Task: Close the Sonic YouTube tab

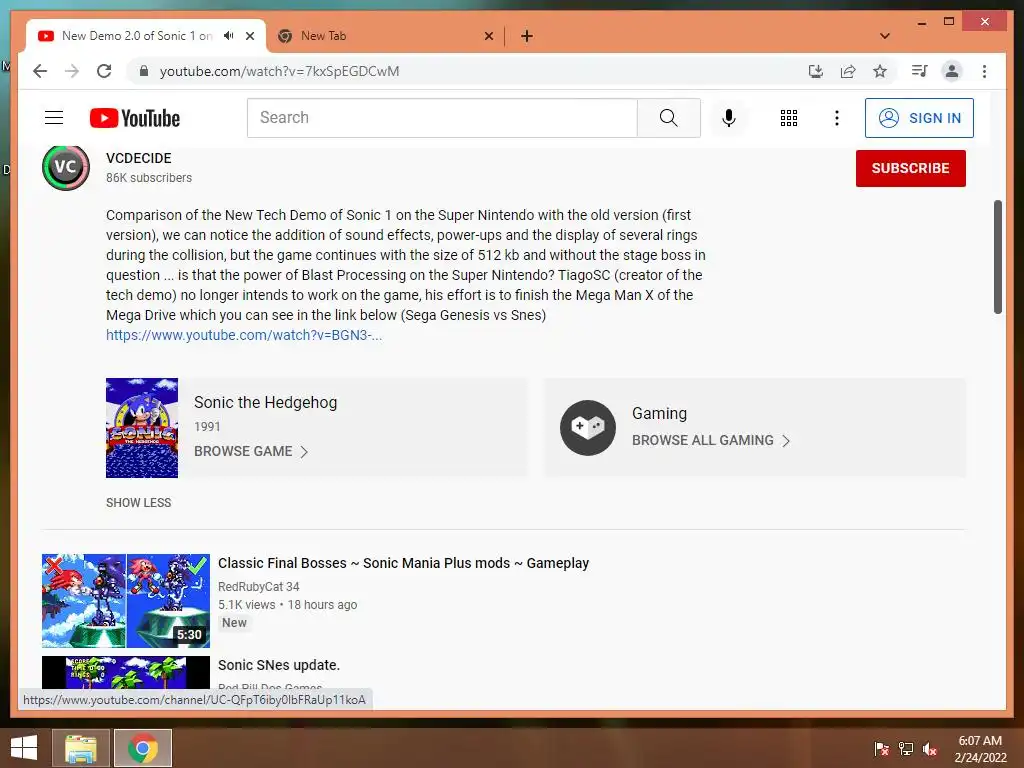Action: coord(249,36)
